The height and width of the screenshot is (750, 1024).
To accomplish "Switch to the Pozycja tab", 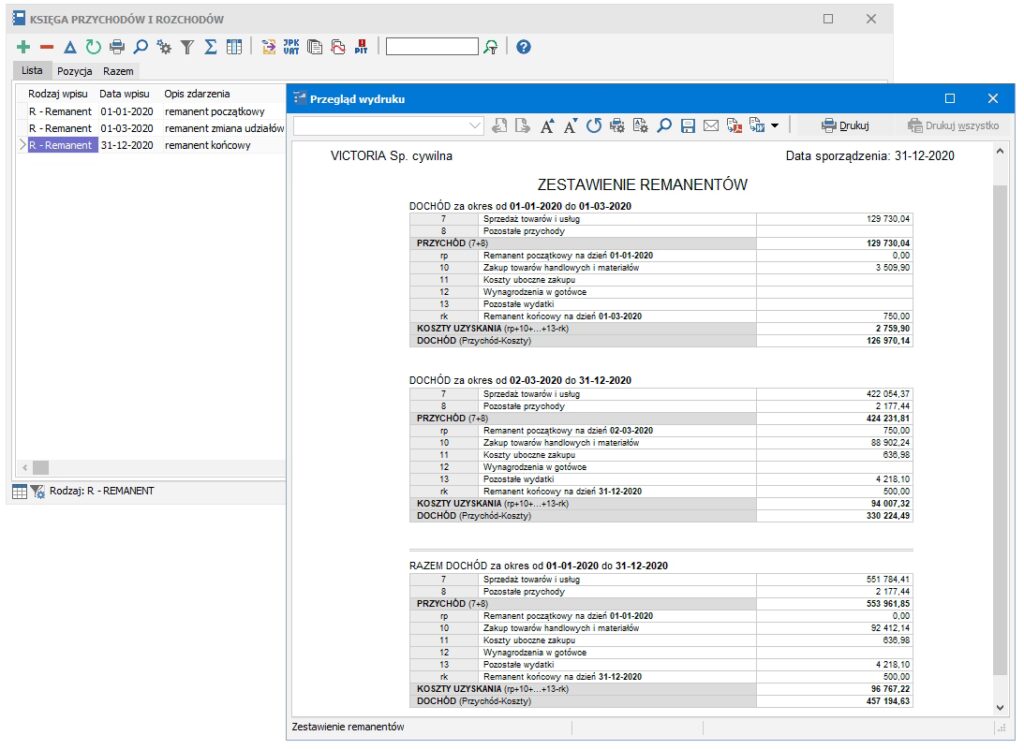I will click(x=75, y=71).
